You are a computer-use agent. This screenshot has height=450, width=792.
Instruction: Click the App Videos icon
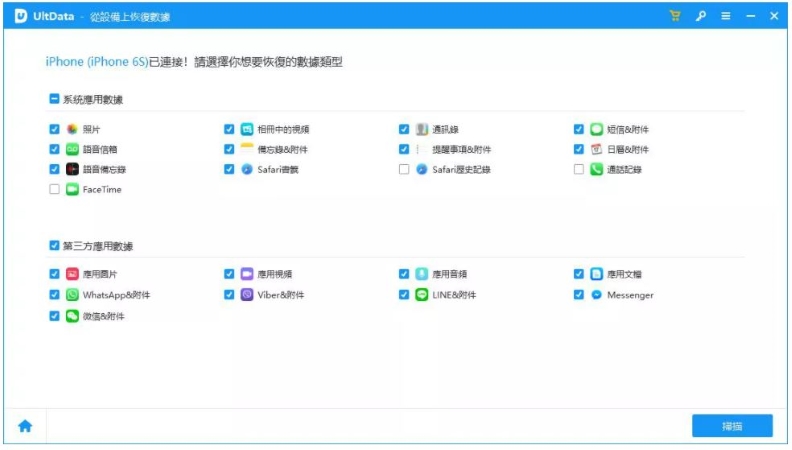coord(246,274)
